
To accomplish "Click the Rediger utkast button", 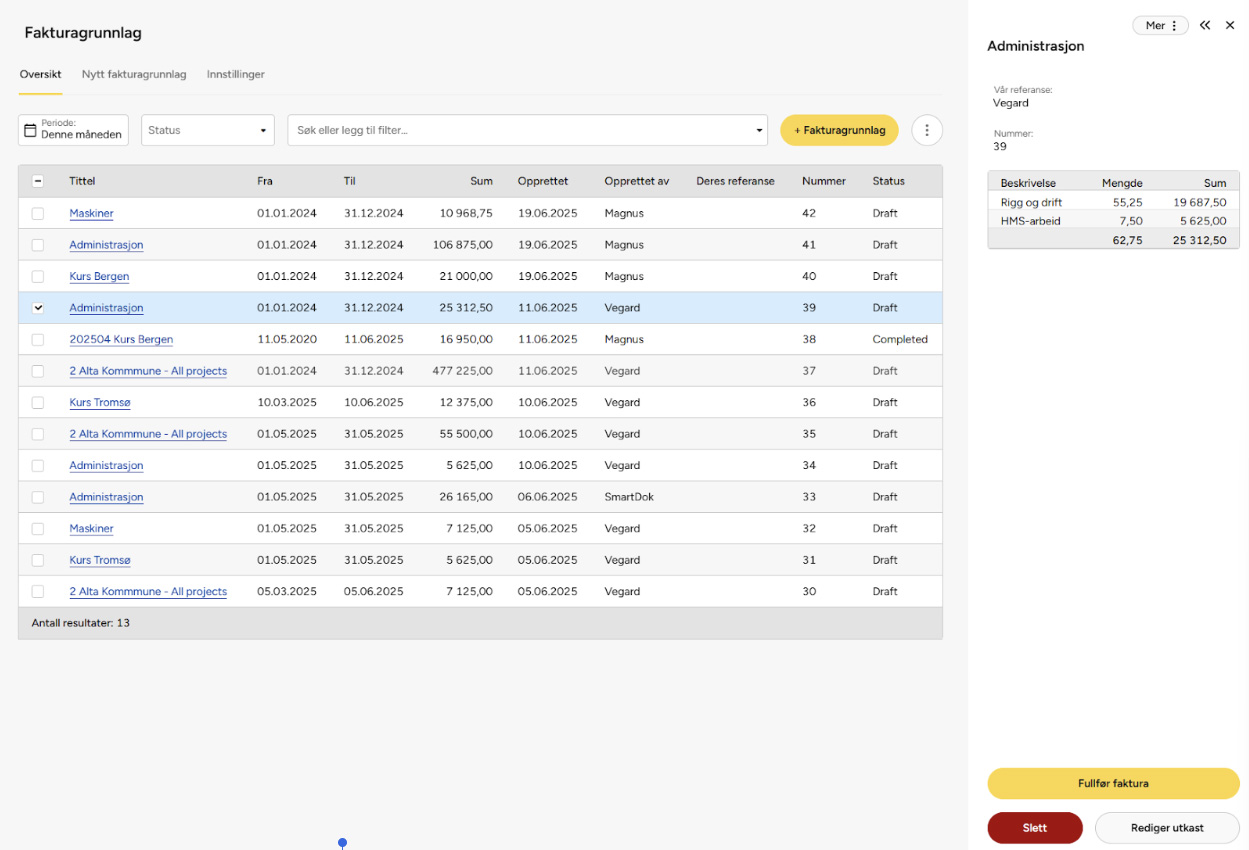I will [1167, 828].
